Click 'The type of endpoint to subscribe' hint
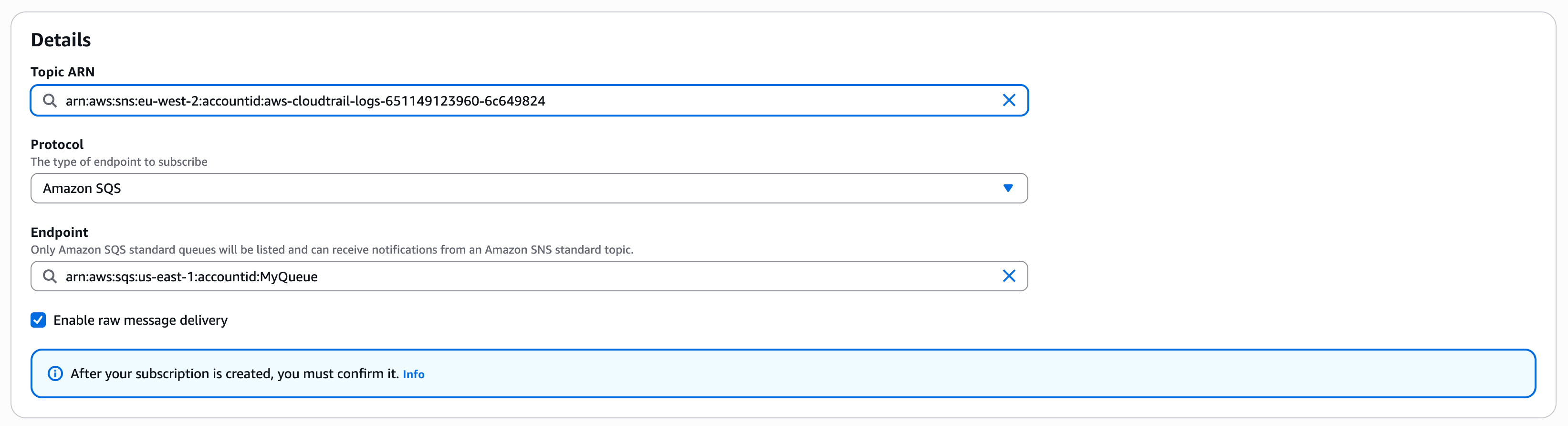Image resolution: width=1568 pixels, height=426 pixels. pos(119,161)
